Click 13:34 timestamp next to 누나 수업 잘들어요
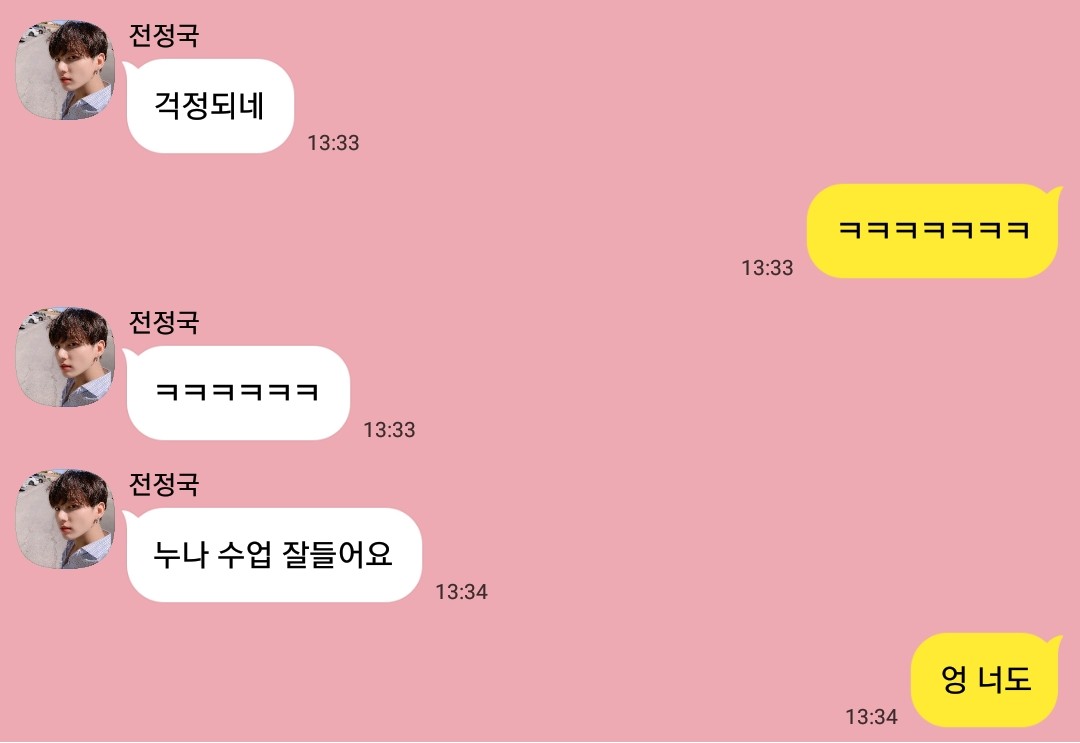This screenshot has height=743, width=1080. pyautogui.click(x=461, y=592)
